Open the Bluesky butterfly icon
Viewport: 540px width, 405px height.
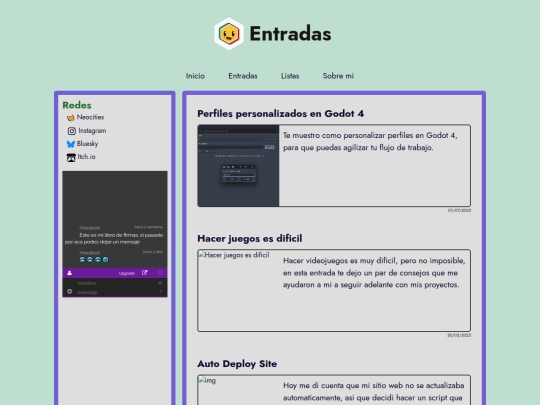(71, 144)
